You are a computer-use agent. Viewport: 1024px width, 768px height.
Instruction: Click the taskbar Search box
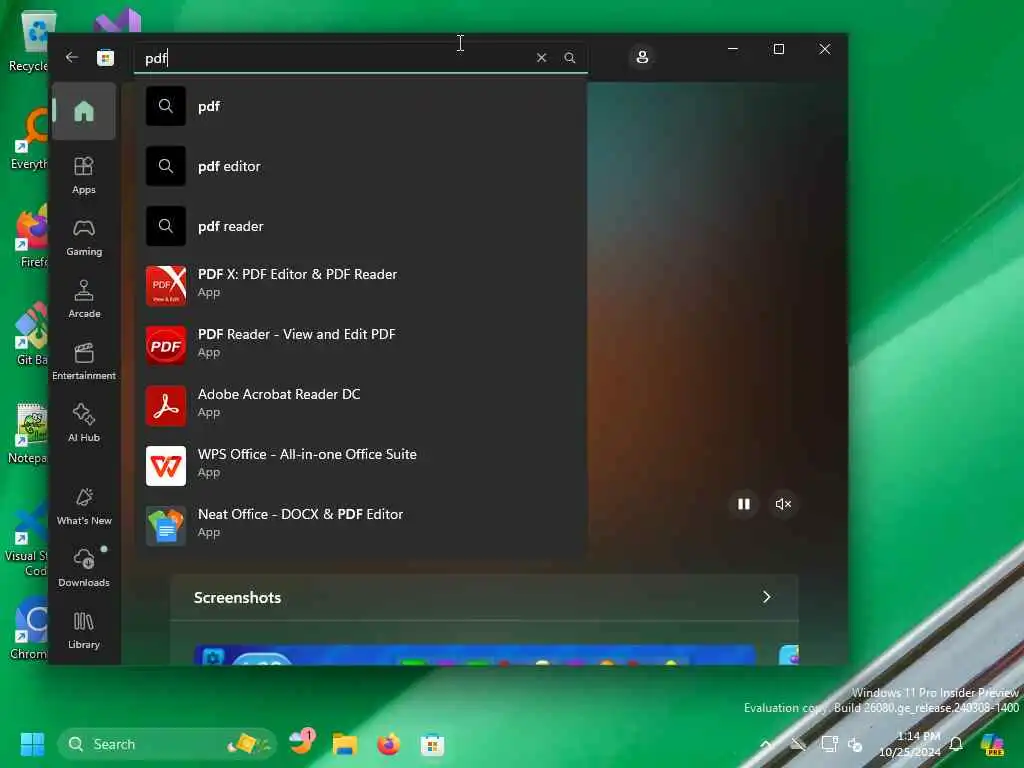coord(167,744)
